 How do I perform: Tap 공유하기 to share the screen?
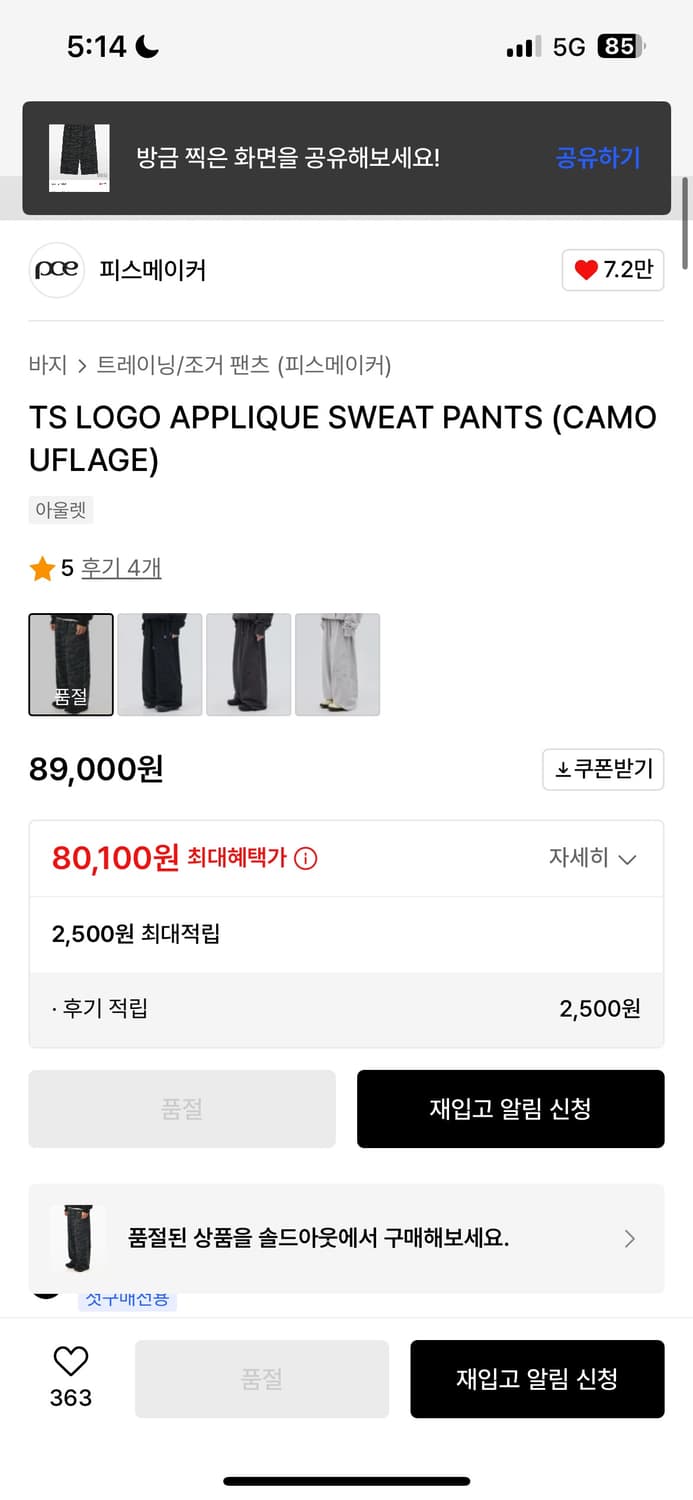(597, 158)
